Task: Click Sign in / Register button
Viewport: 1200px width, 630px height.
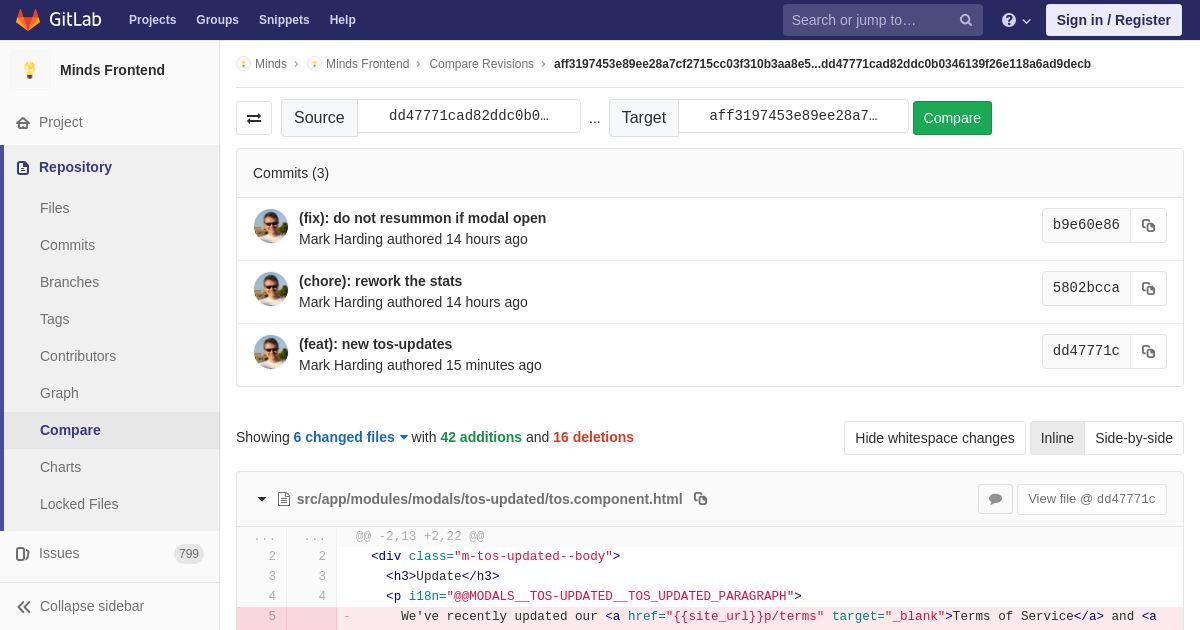Action: [1113, 20]
